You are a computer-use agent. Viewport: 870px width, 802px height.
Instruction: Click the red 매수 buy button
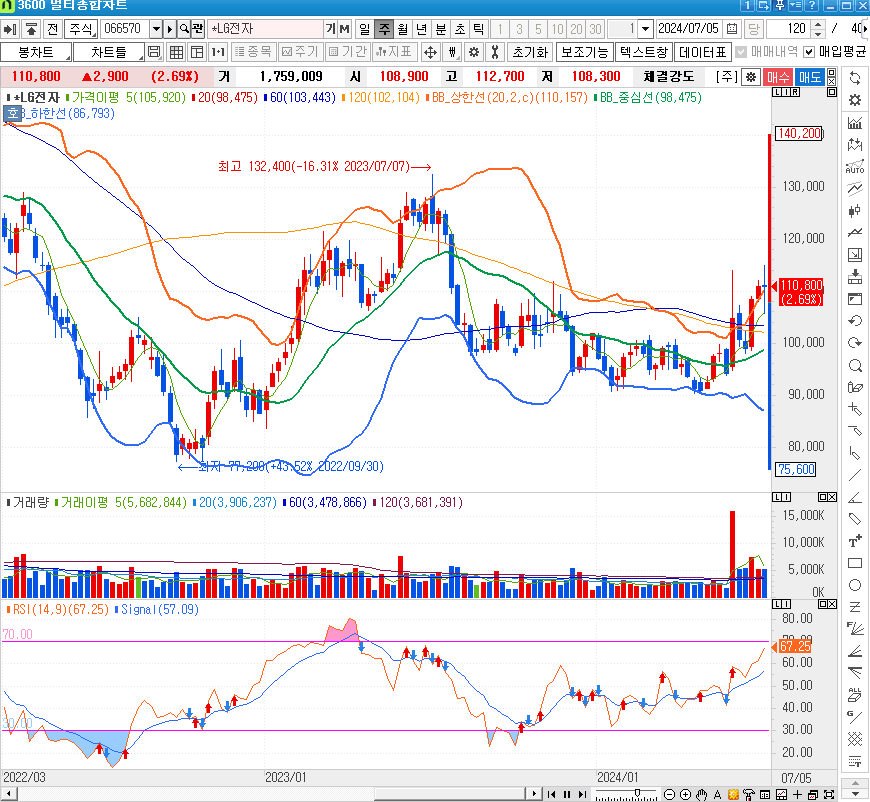coord(778,77)
